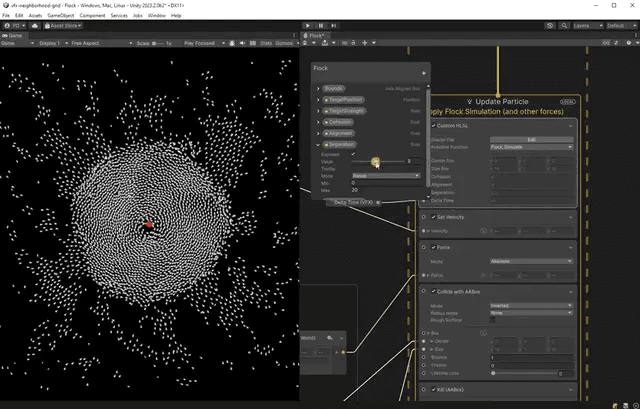Click the Play button in Unity toolbar
This screenshot has height=409, width=640.
click(307, 26)
